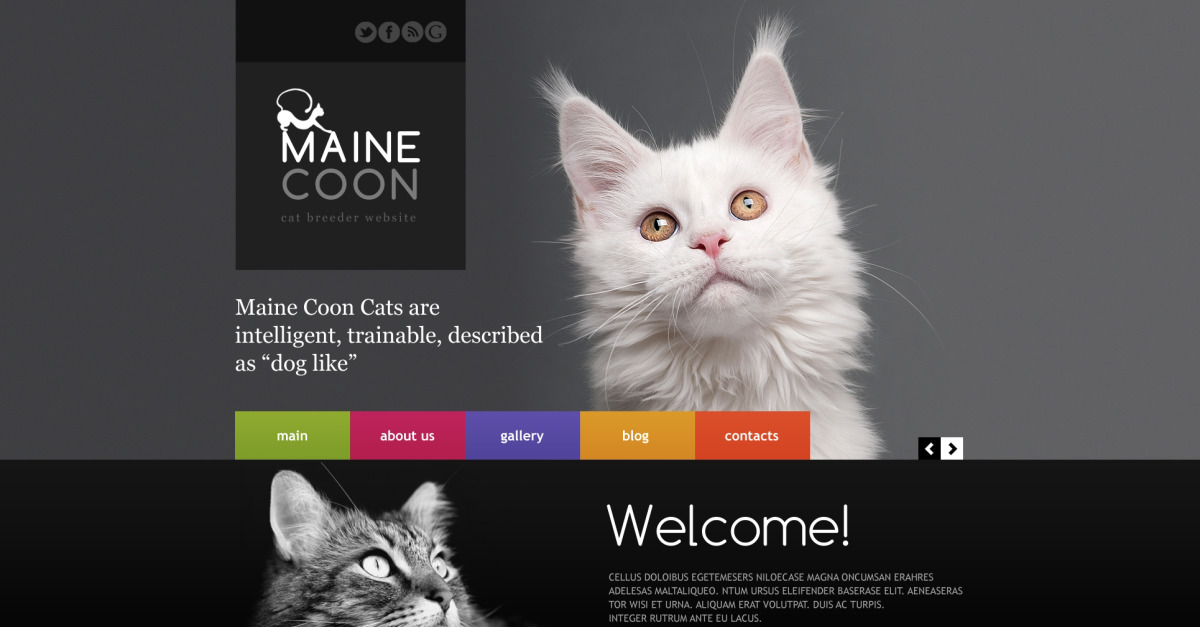
Task: Click the white cat silhouette logo icon
Action: [x=301, y=111]
